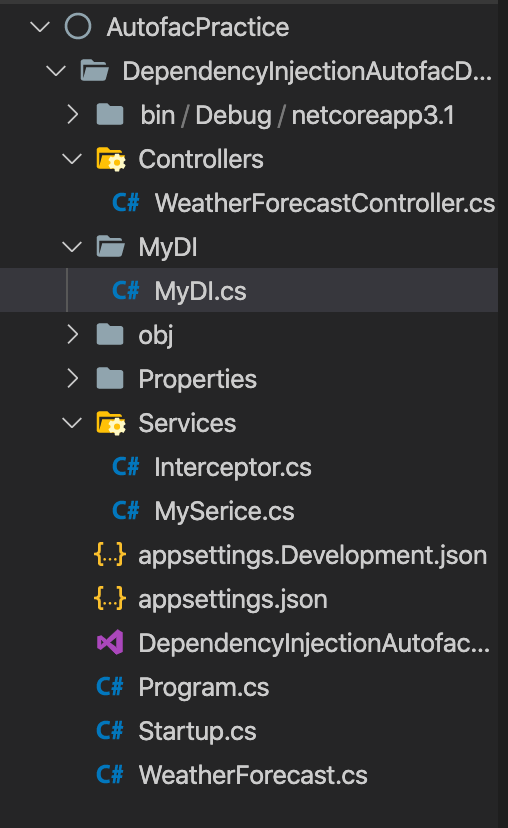Open Program.cs file
This screenshot has width=508, height=828.
point(204,688)
